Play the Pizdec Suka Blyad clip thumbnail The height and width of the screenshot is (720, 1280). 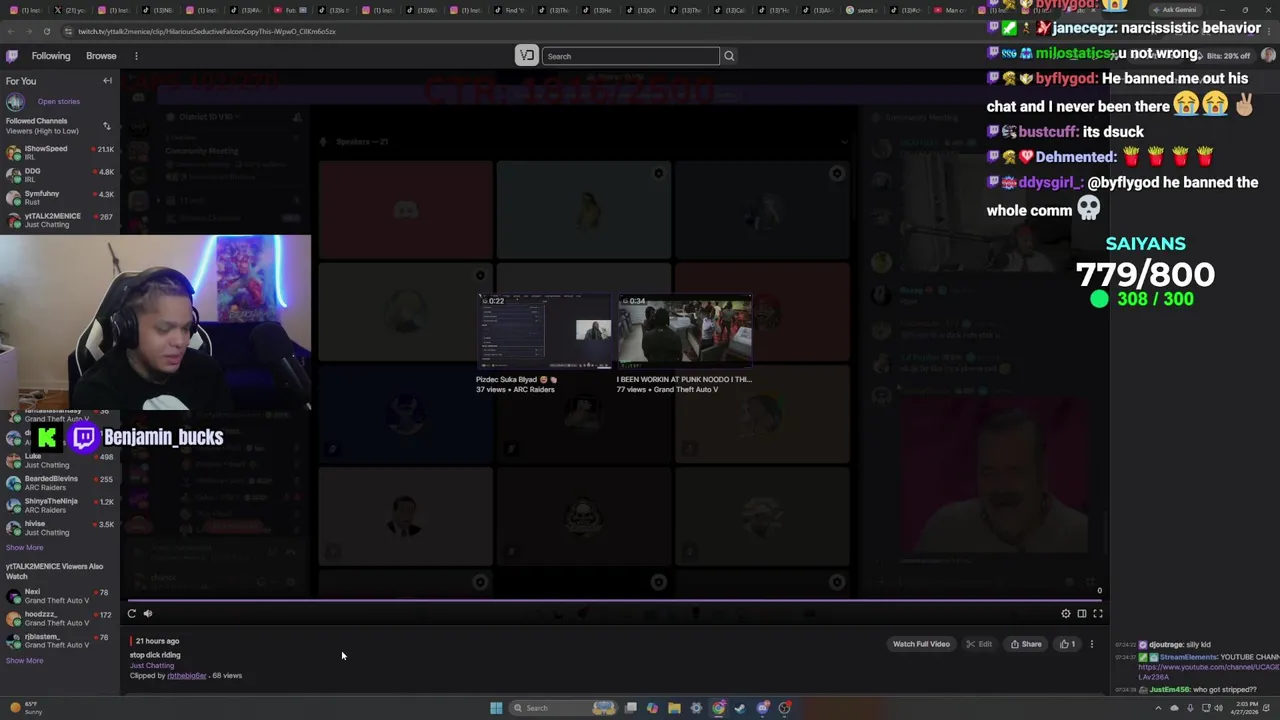coord(544,332)
